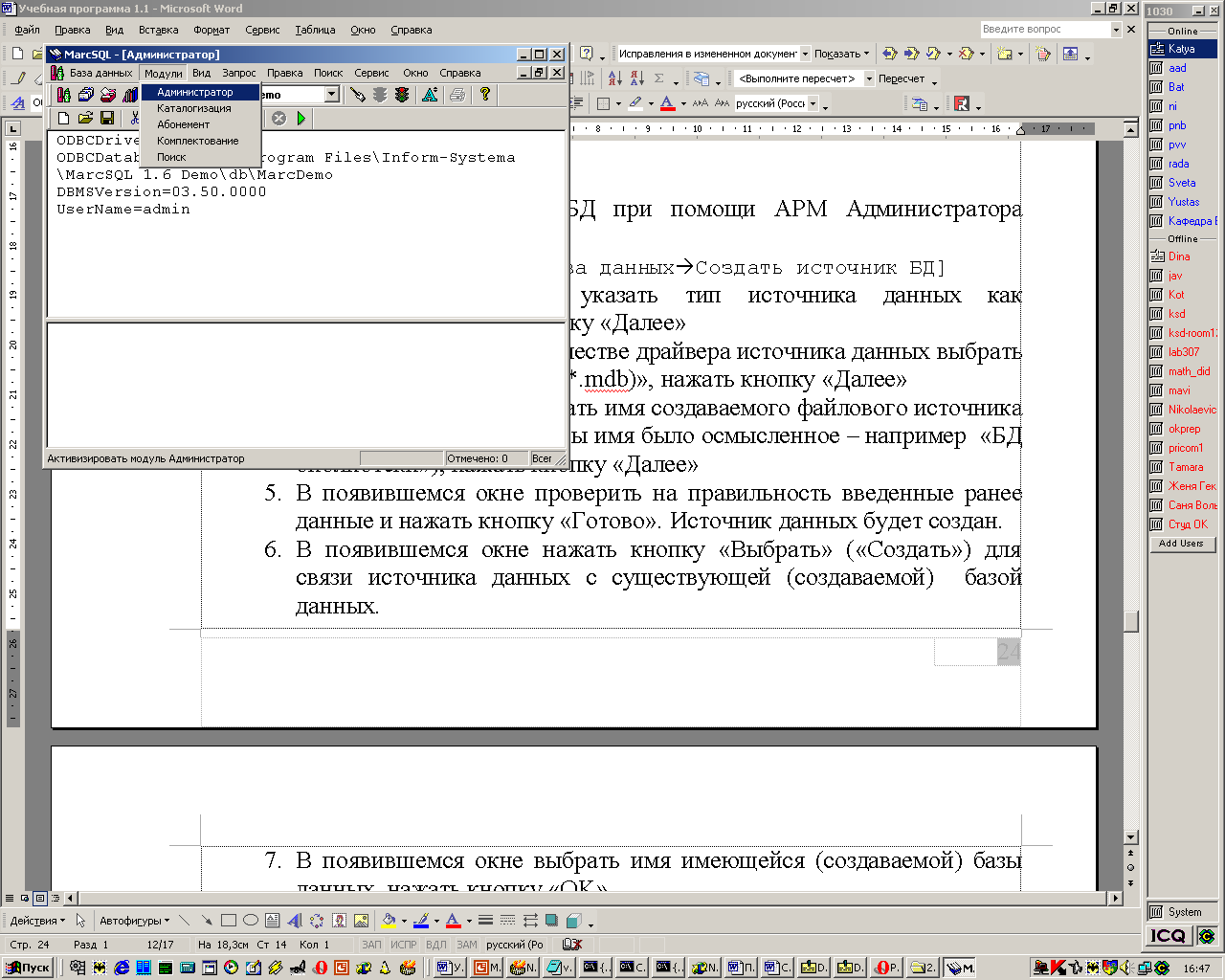Image resolution: width=1225 pixels, height=980 pixels.
Task: Click the yellow question mark help icon in MarcSQL
Action: (485, 94)
